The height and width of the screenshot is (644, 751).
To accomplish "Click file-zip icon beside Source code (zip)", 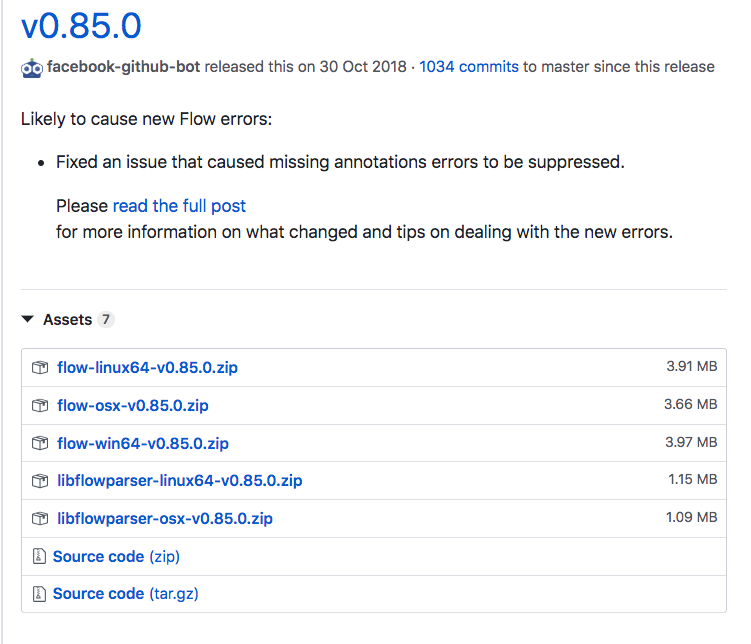I will point(39,556).
